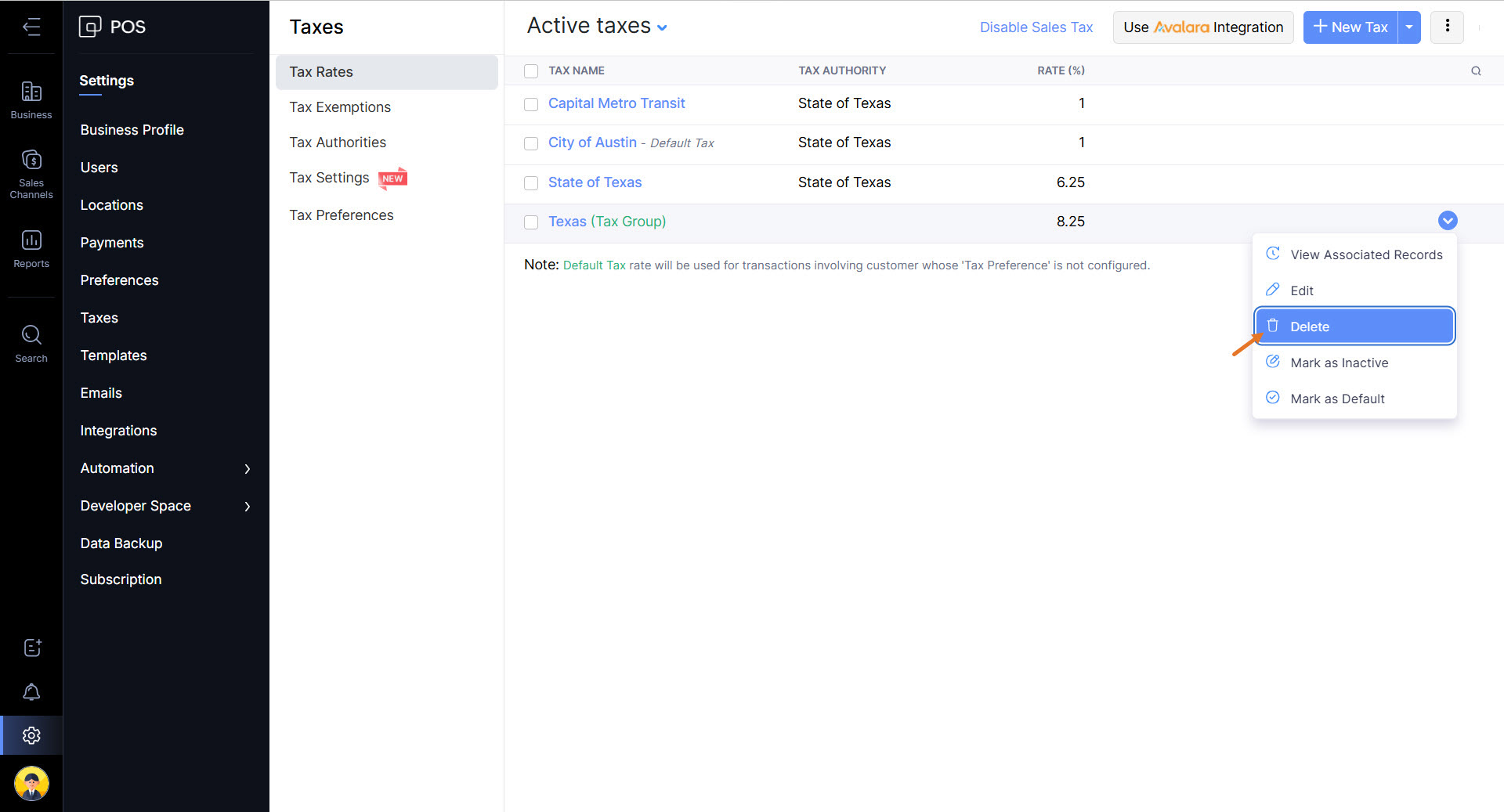Click the Disable Sales Tax link

1036,27
